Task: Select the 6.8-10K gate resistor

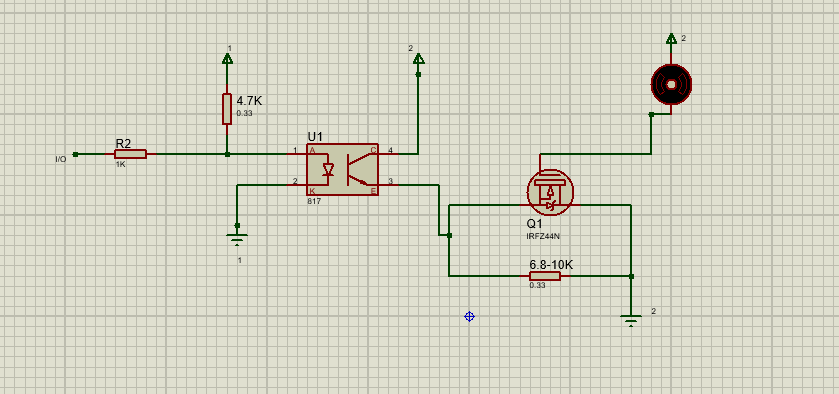Action: [x=545, y=276]
